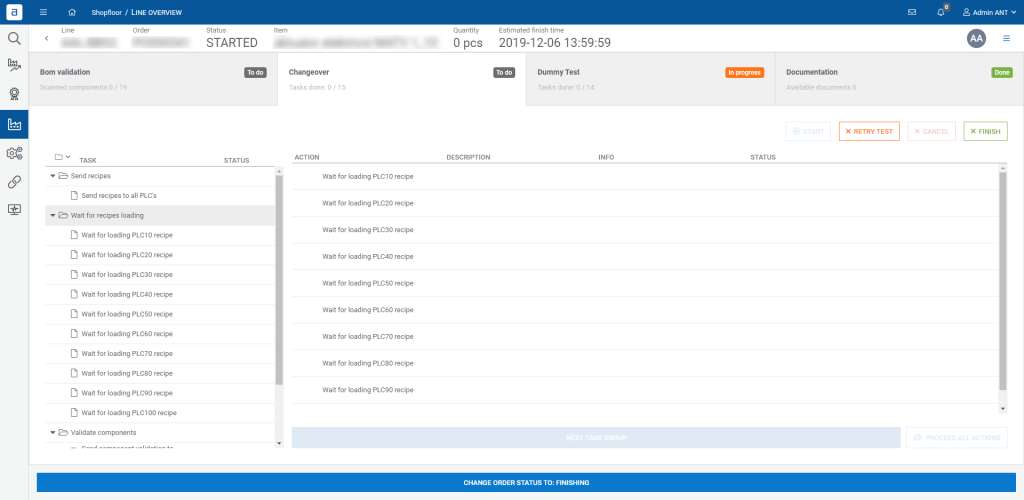The image size is (1024, 500).
Task: Click the TASK column header
Action: pyautogui.click(x=88, y=160)
